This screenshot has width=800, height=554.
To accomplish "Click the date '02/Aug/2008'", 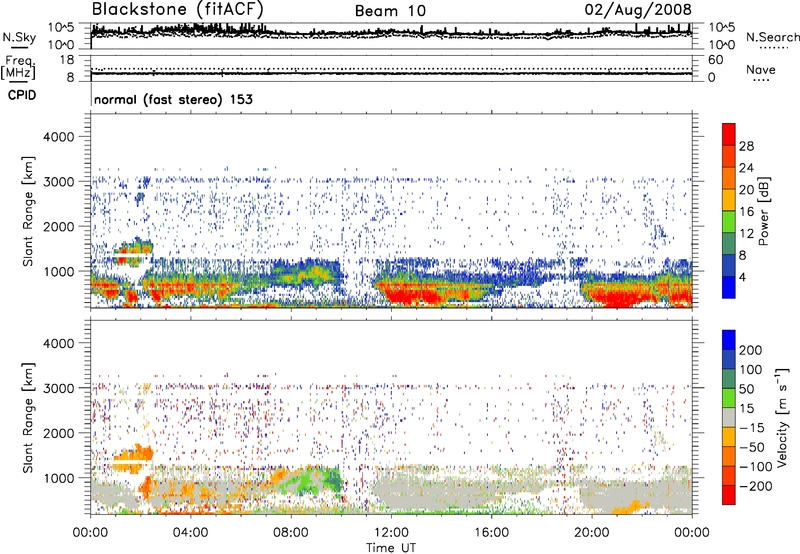I will pos(638,10).
